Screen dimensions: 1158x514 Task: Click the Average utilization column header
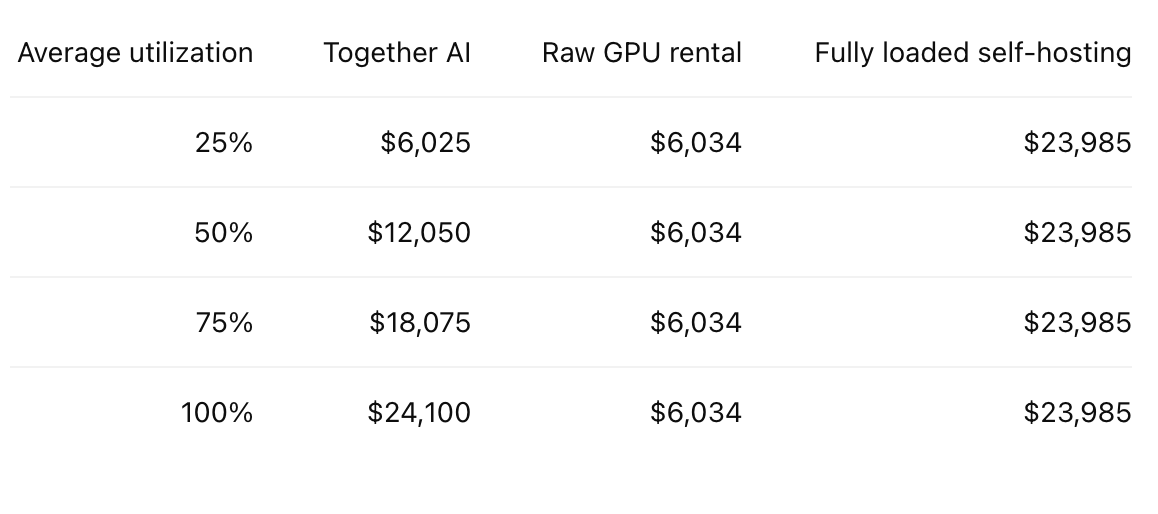coord(135,53)
